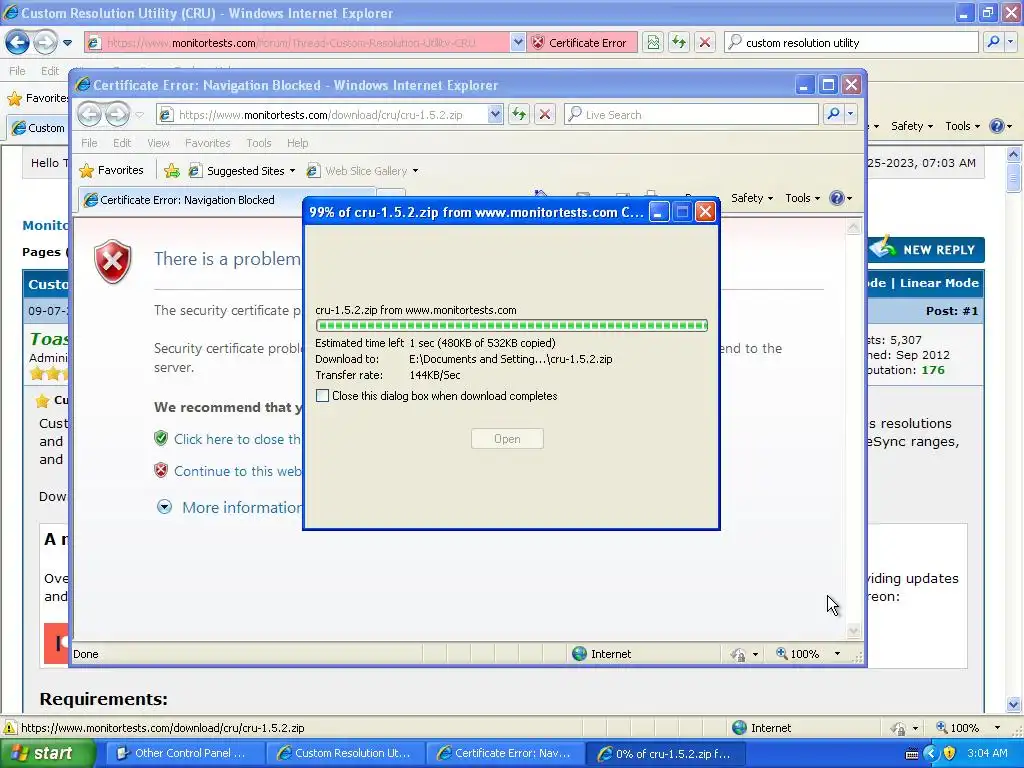Click reputation value 176 on forum post
The height and width of the screenshot is (768, 1024).
(933, 370)
